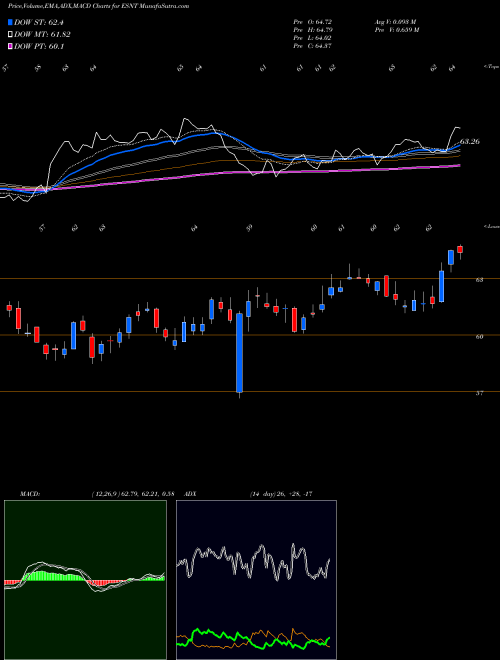The height and width of the screenshot is (660, 500).
Task: Click the 'Pre O: 64.72' open value
Action: [x=313, y=21]
